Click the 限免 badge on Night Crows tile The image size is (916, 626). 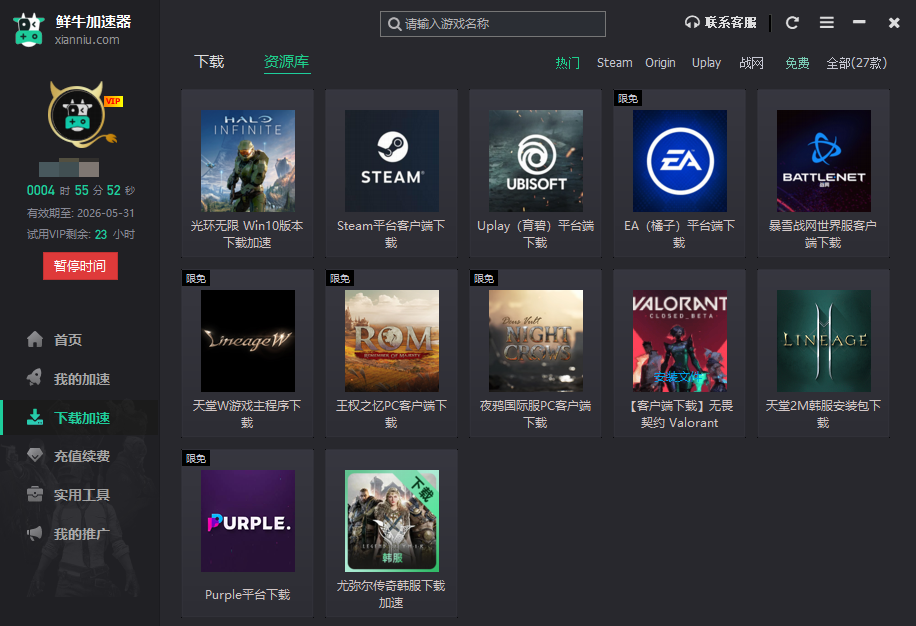tap(484, 279)
